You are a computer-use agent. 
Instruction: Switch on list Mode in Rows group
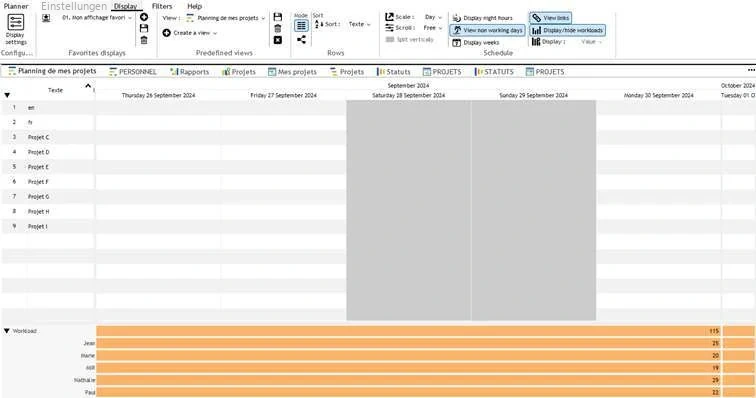tap(301, 26)
